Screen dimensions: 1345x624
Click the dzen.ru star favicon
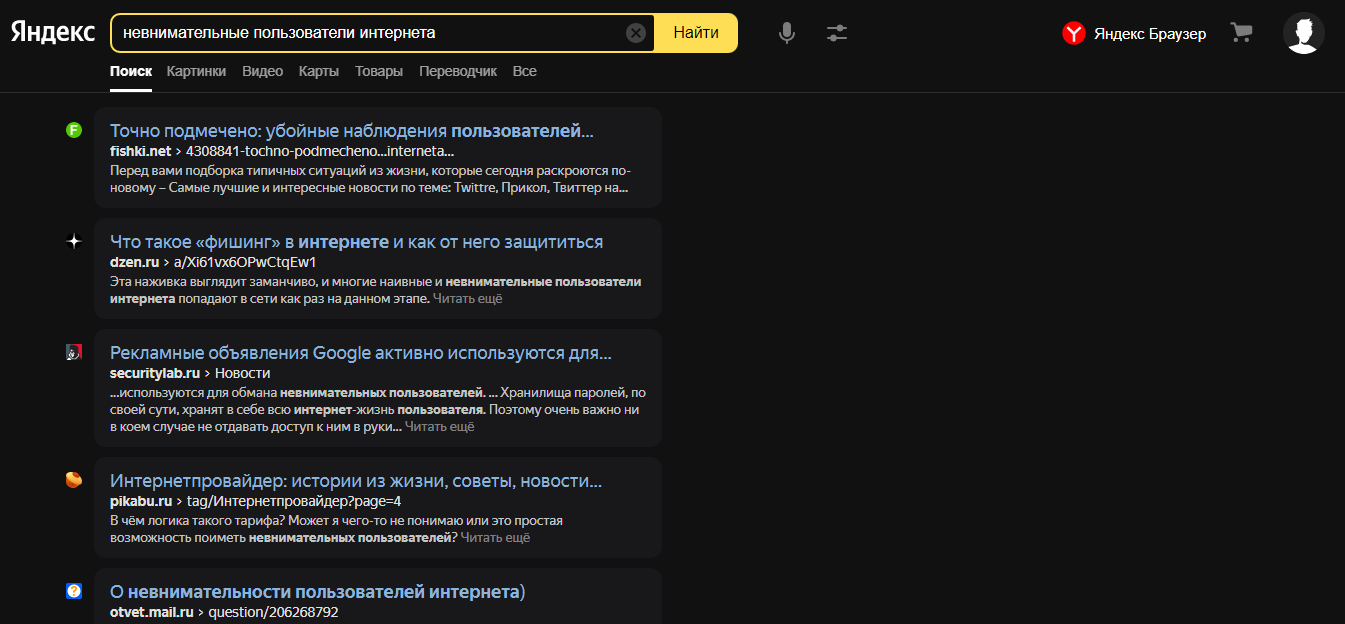pos(74,241)
